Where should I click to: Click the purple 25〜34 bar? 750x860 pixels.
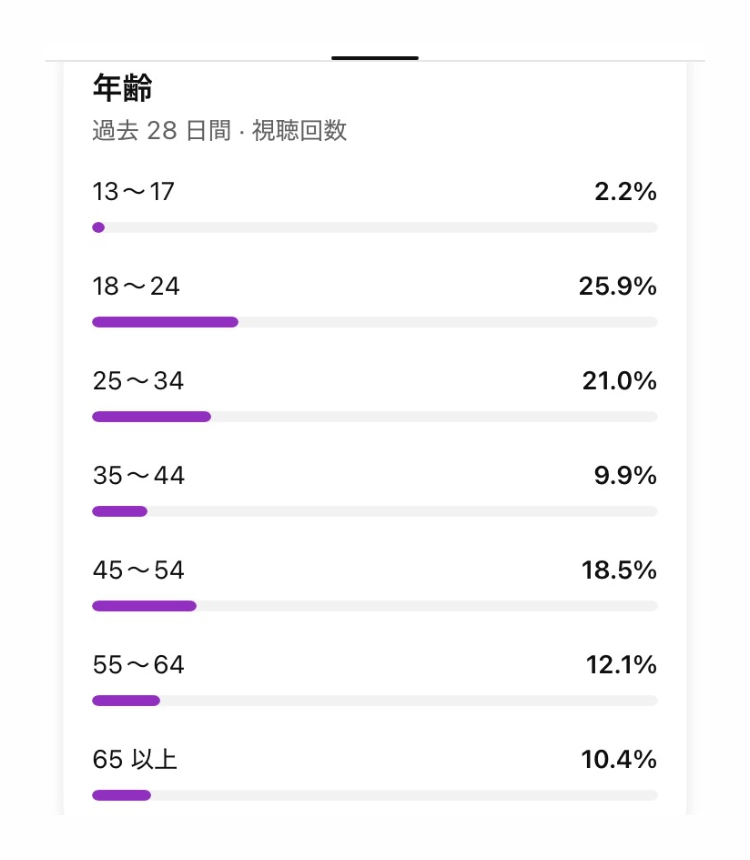(151, 416)
